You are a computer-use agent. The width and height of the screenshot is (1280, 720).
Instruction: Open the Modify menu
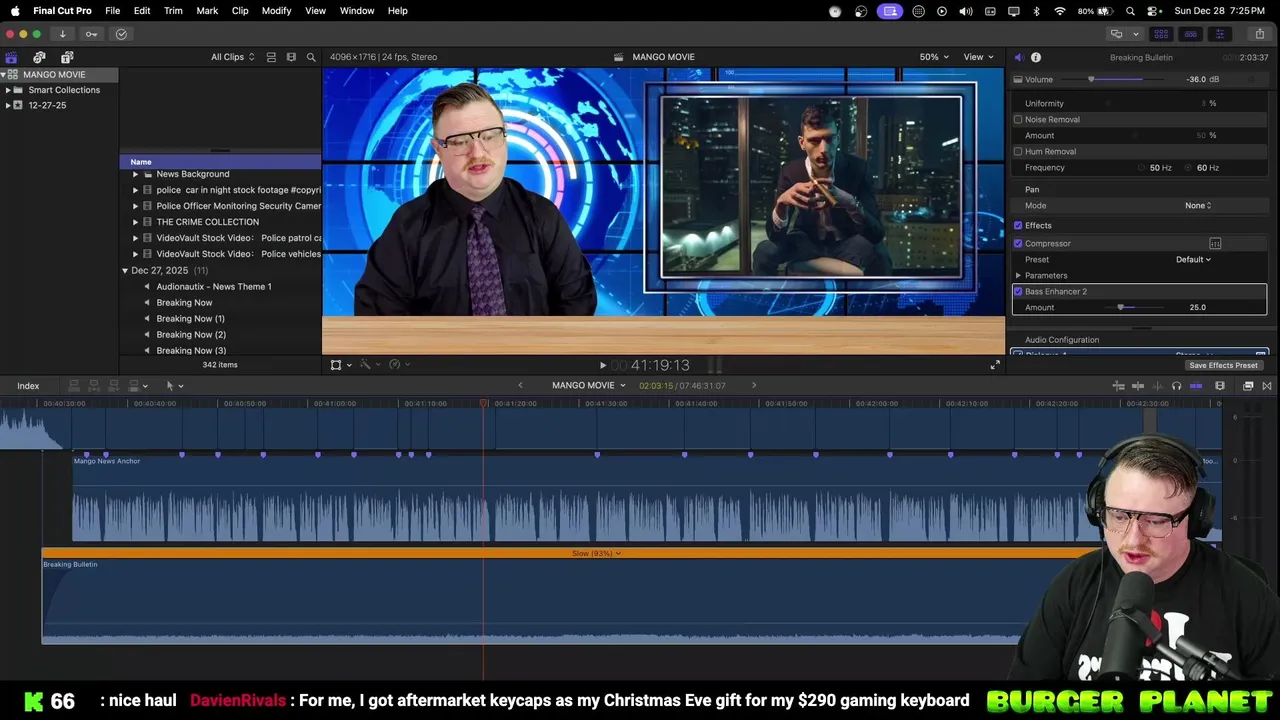click(x=276, y=10)
